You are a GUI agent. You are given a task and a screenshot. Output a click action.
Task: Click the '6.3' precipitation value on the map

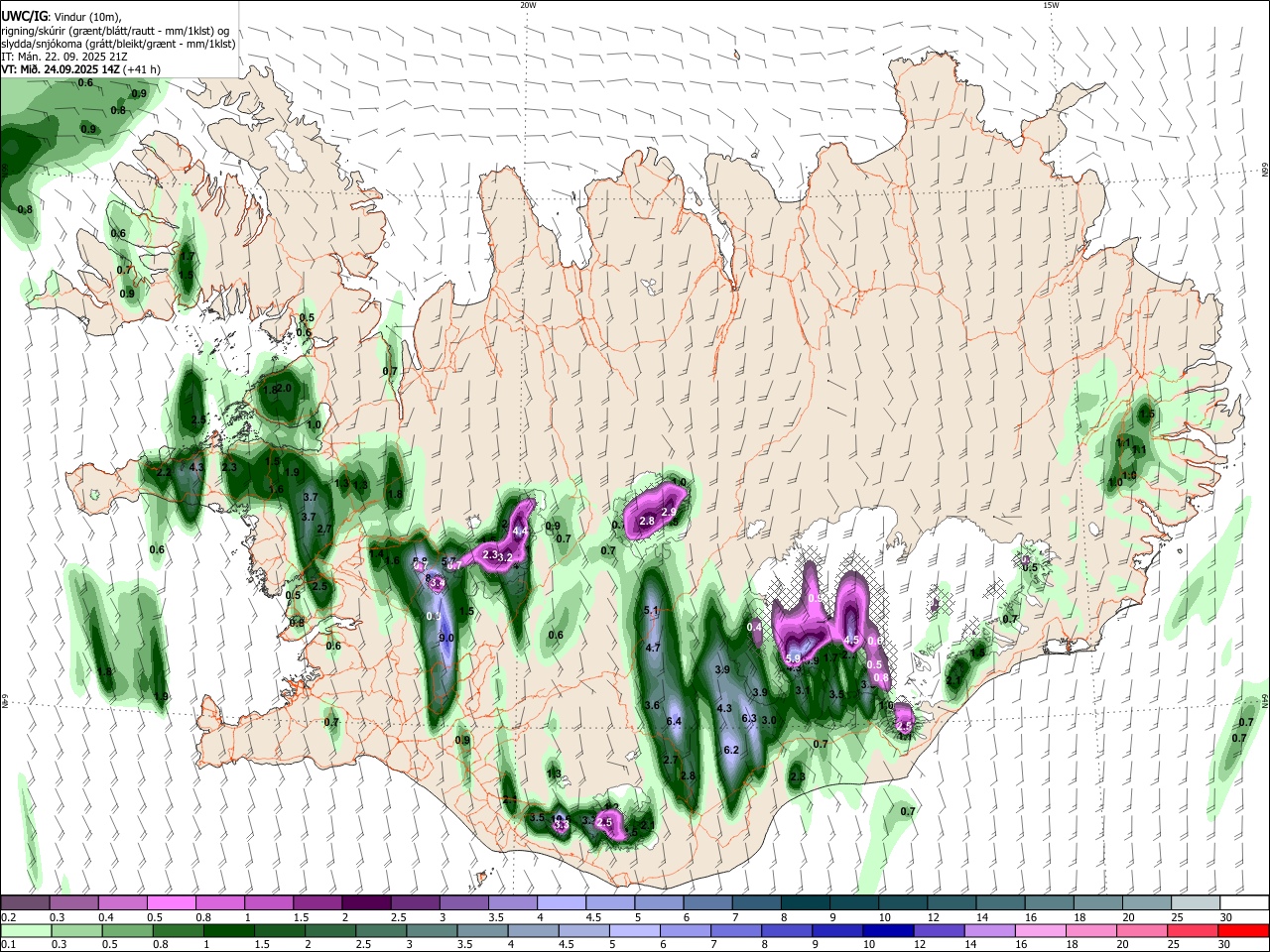(749, 718)
